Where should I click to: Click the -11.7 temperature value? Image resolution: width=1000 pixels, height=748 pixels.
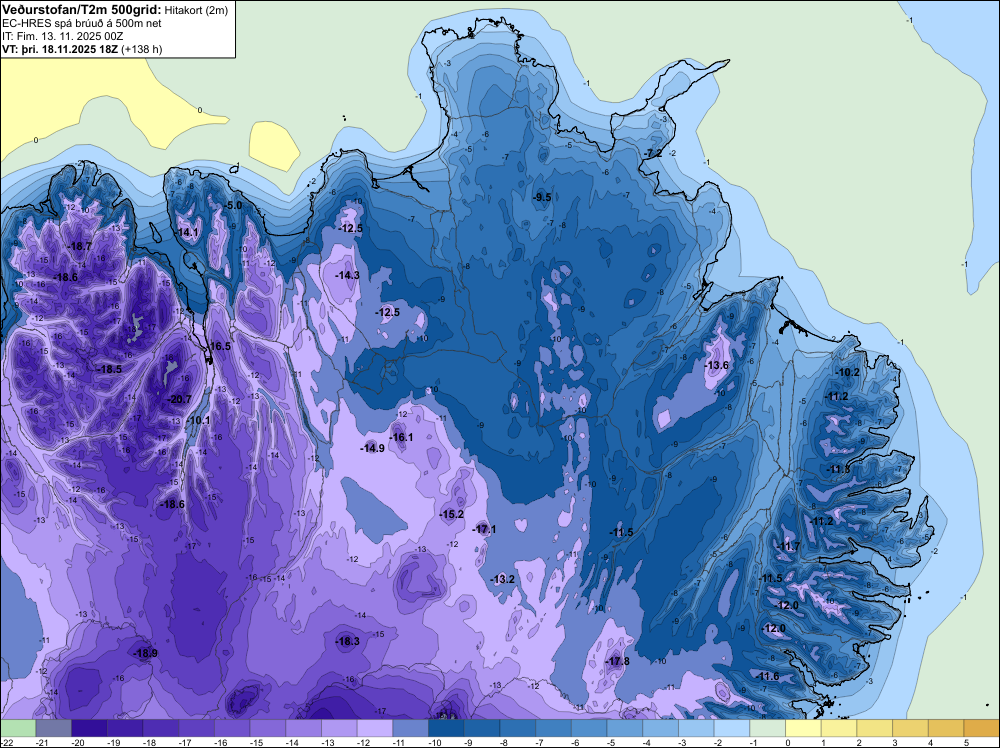click(789, 546)
